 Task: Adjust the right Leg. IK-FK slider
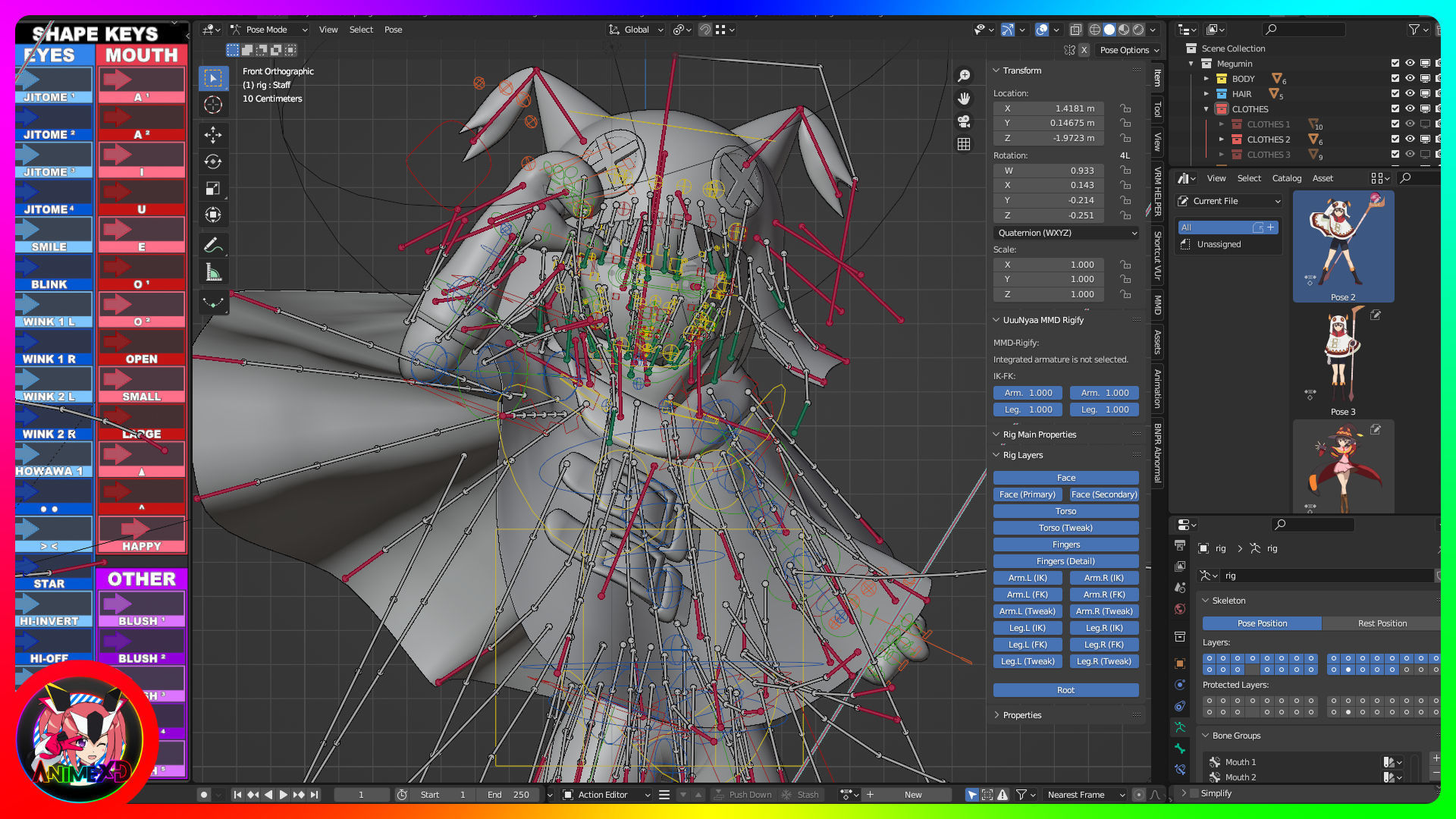click(1104, 409)
